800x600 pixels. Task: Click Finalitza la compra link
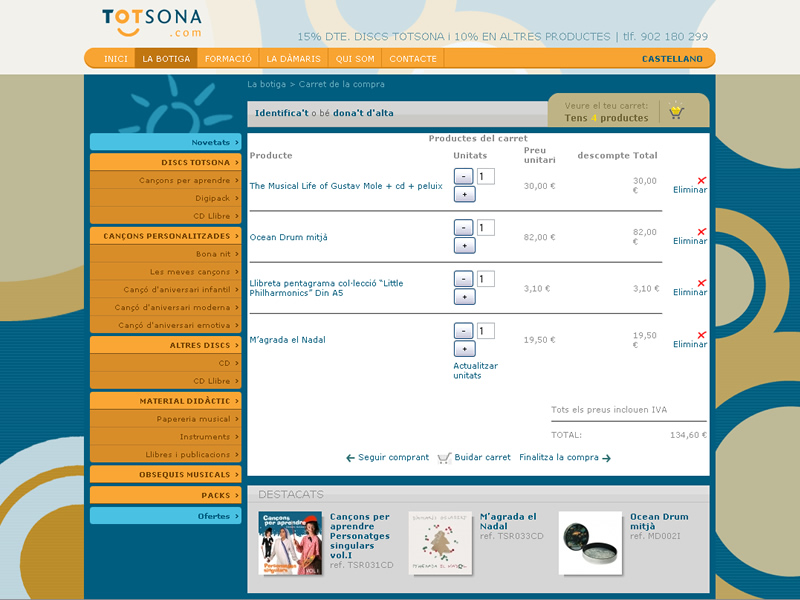click(x=559, y=457)
